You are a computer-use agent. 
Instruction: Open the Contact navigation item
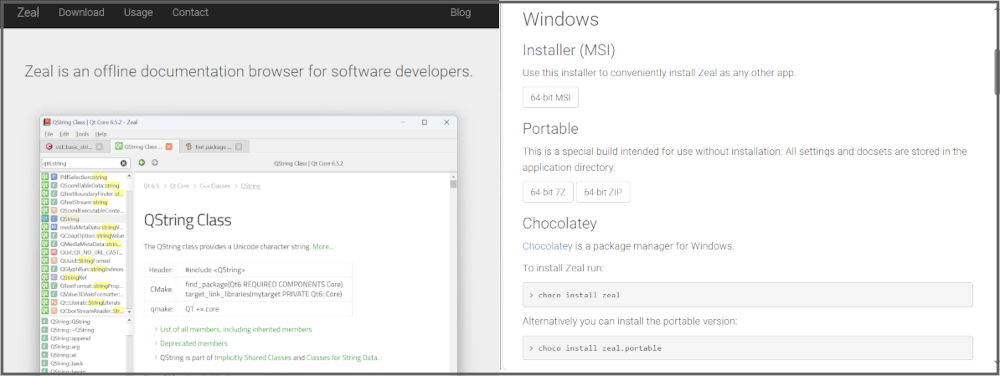[190, 12]
